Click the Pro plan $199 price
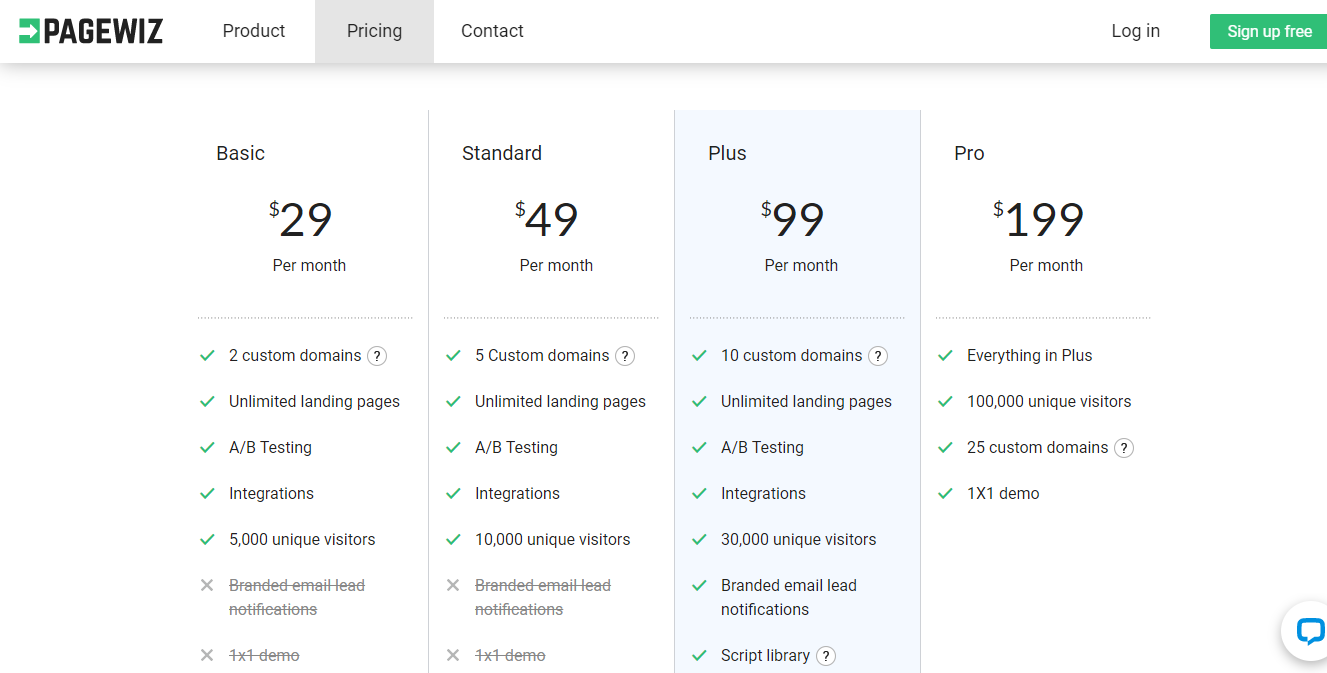The image size is (1327, 673). tap(1041, 221)
